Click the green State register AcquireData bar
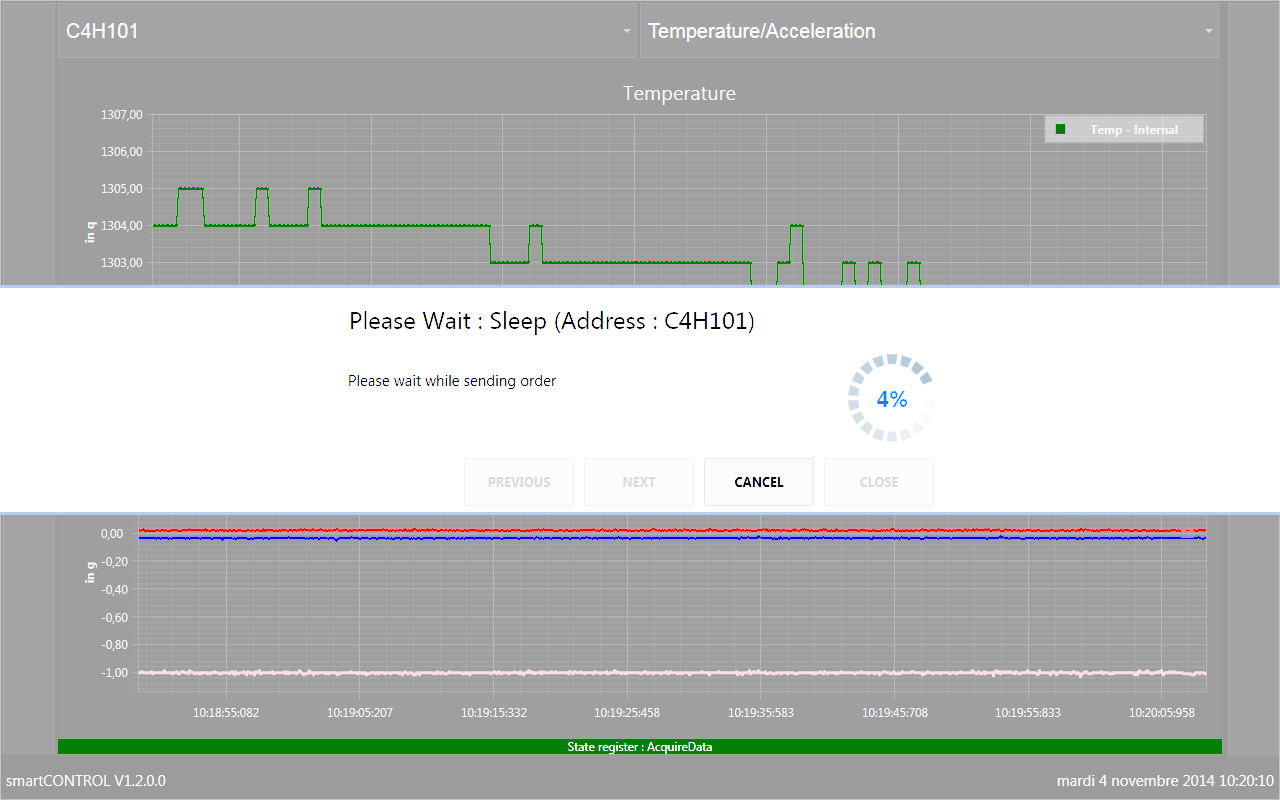 click(640, 746)
